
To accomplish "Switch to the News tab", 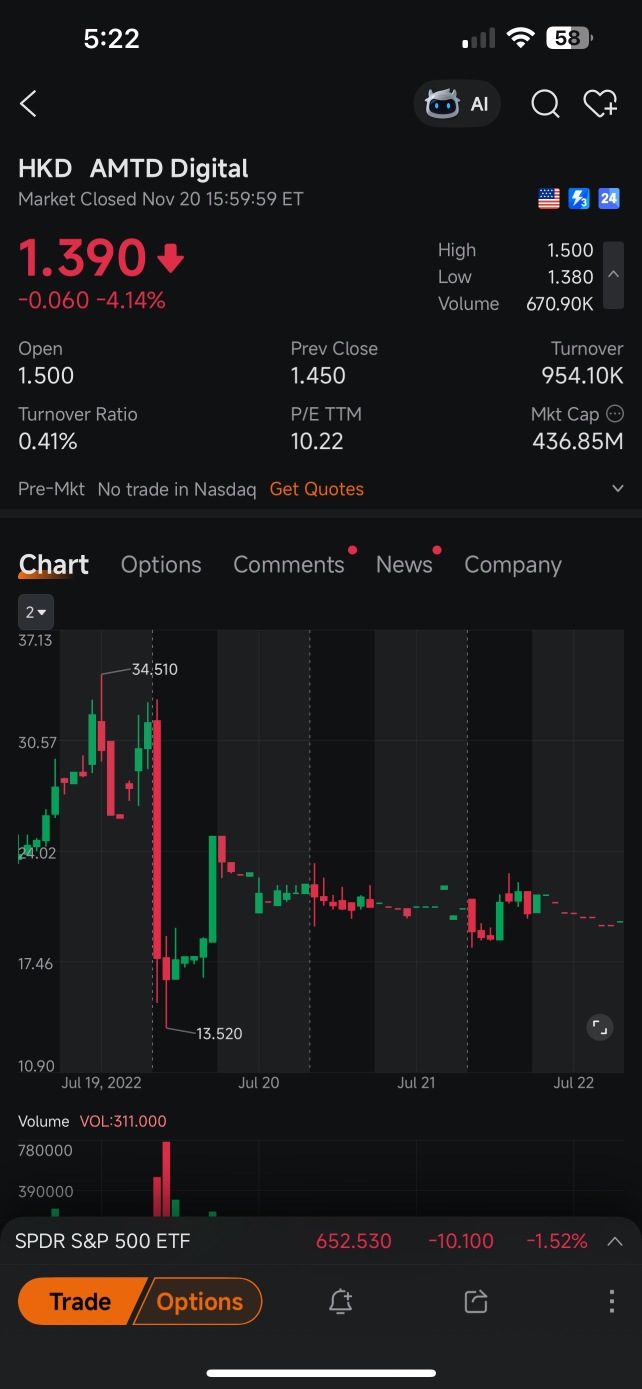I will [x=404, y=565].
